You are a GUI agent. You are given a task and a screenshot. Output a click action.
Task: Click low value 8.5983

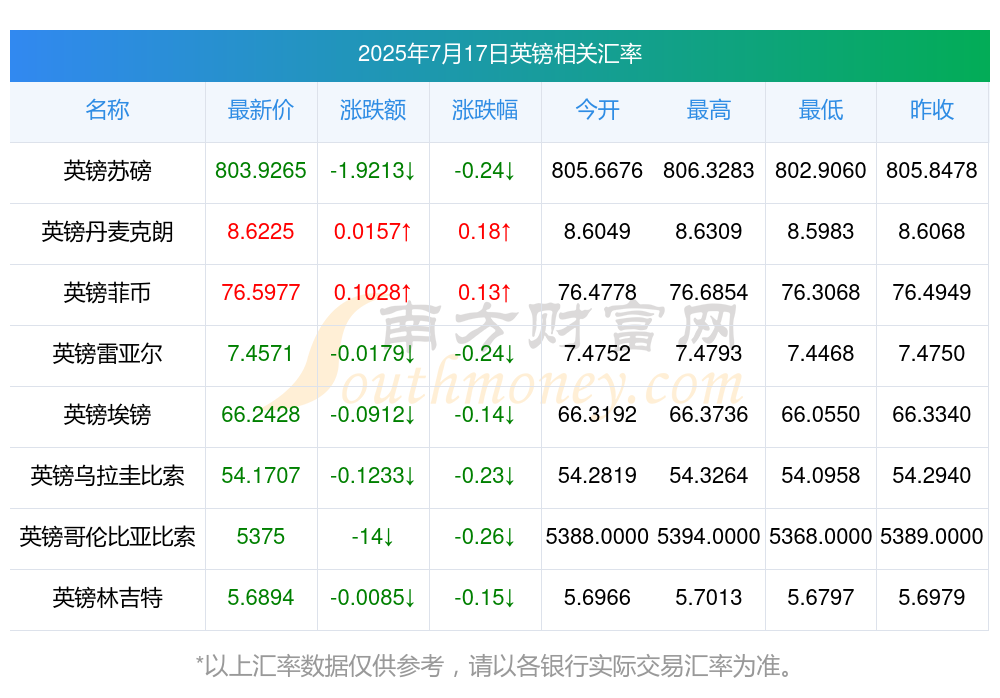pyautogui.click(x=821, y=232)
